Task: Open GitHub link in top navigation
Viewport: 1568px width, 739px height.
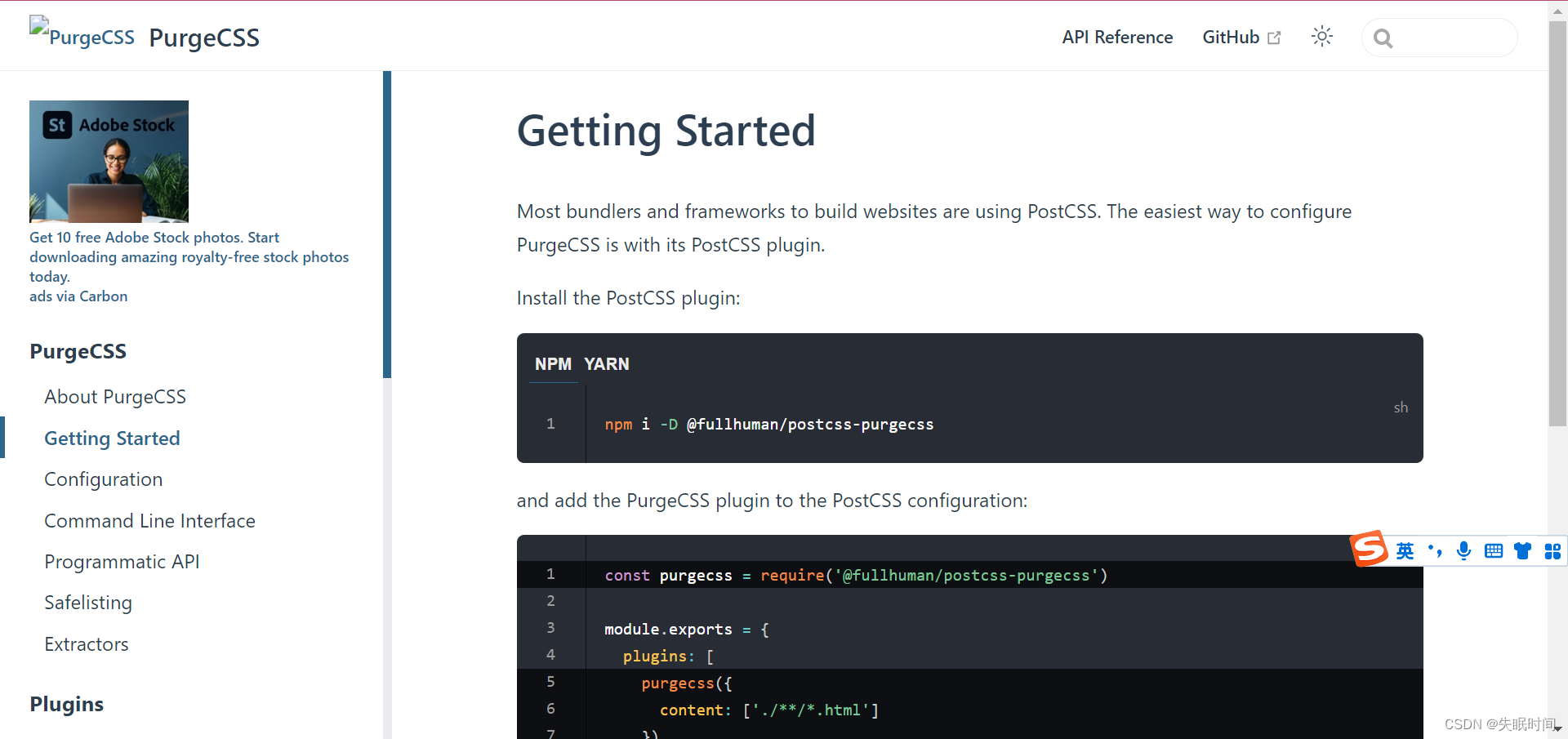Action: click(x=1241, y=38)
